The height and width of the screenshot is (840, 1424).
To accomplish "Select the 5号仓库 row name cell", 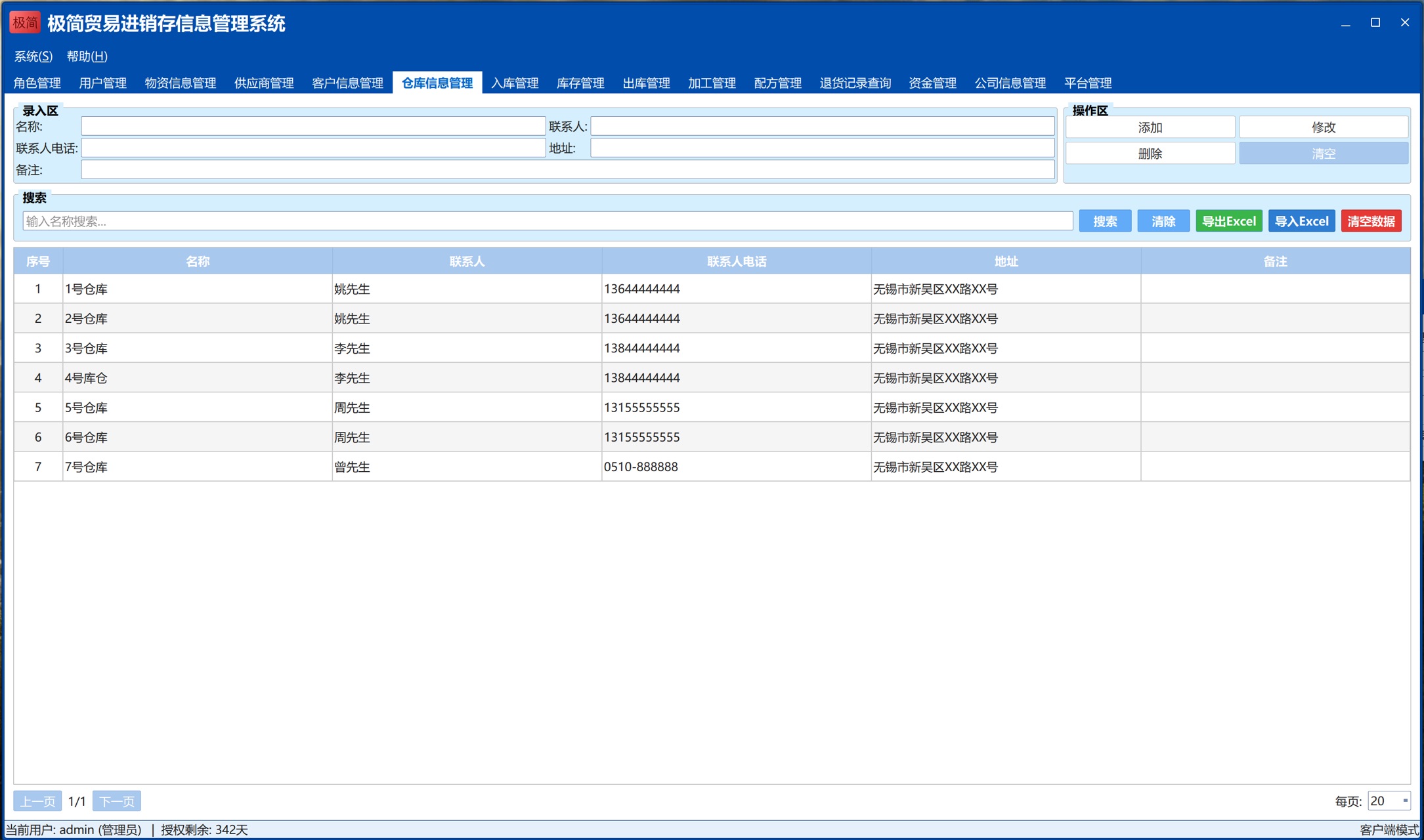I will point(198,408).
